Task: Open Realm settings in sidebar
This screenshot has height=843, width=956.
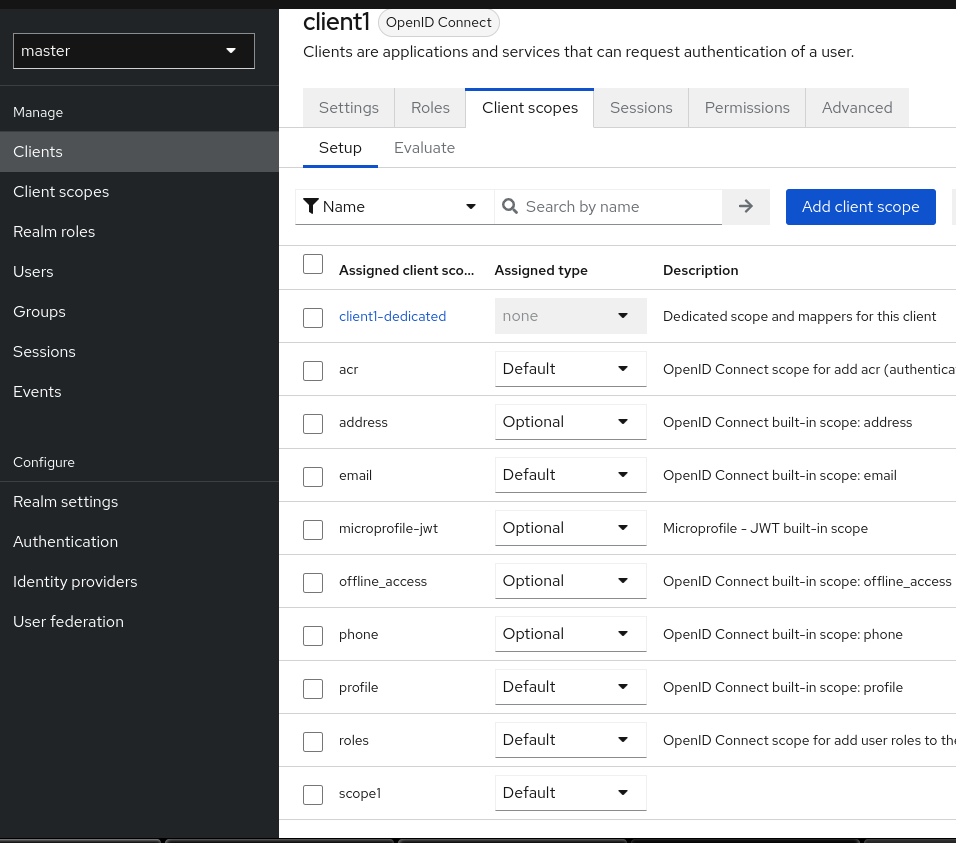Action: point(139,502)
